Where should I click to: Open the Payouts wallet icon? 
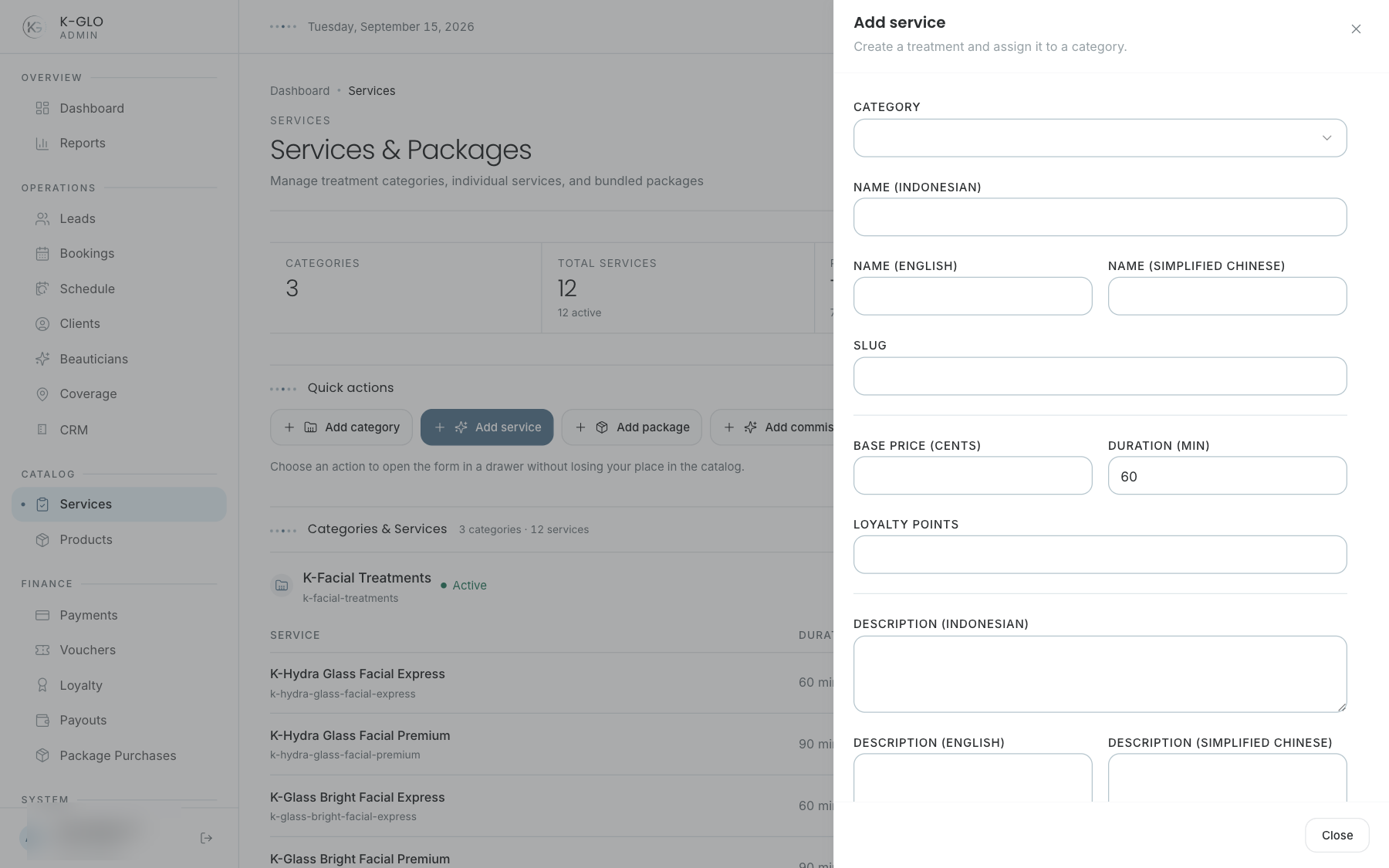[x=42, y=721]
